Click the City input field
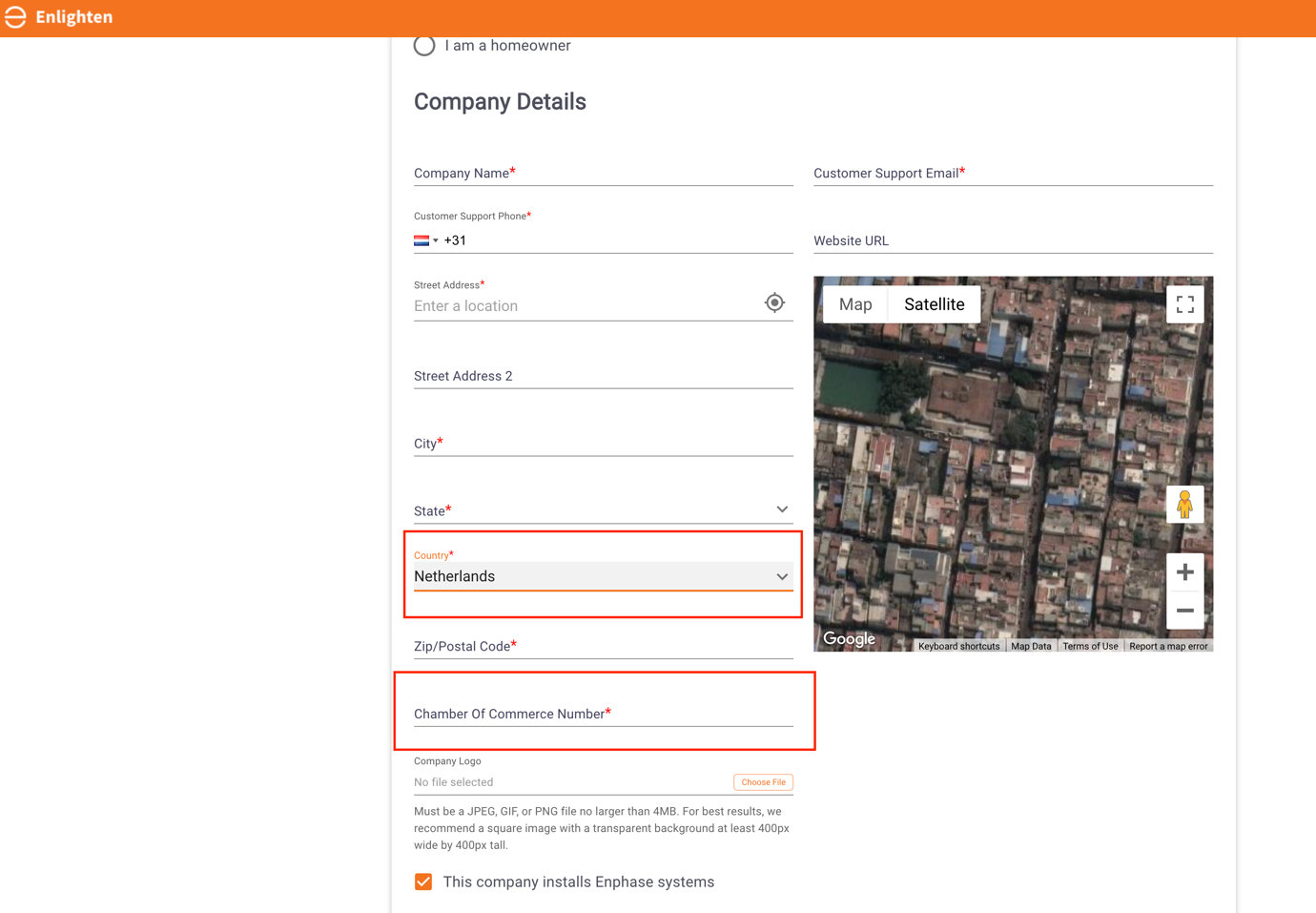This screenshot has height=913, width=1316. [603, 444]
